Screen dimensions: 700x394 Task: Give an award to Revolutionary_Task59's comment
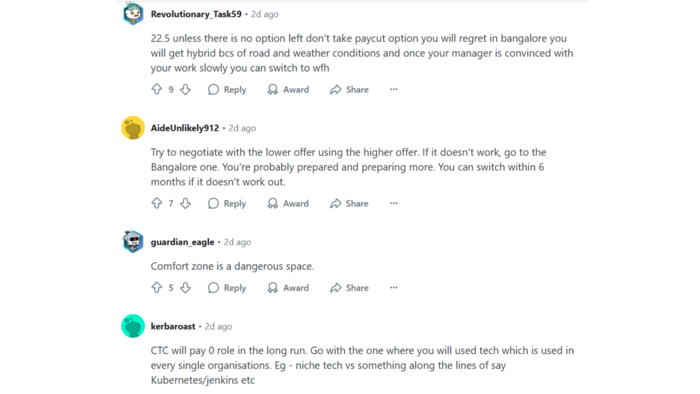tap(288, 89)
